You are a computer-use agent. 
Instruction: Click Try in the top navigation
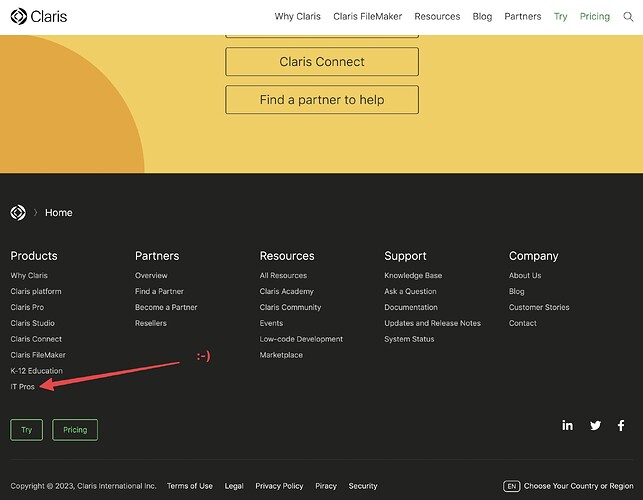tap(561, 16)
